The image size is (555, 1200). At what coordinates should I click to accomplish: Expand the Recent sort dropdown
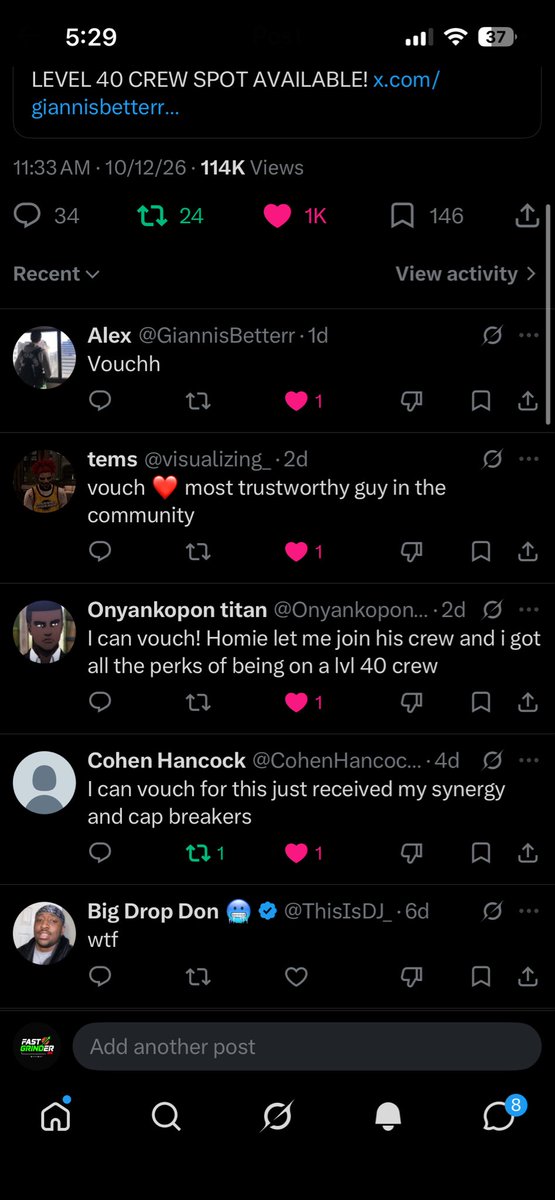click(x=56, y=274)
